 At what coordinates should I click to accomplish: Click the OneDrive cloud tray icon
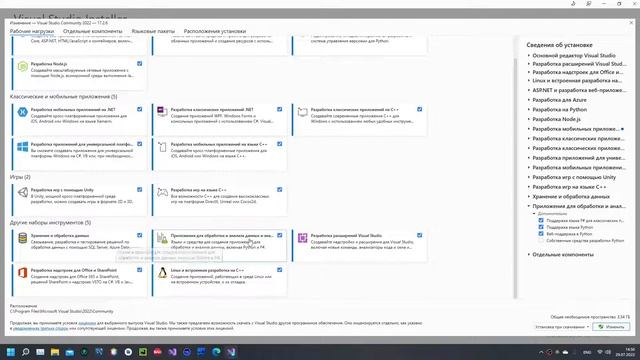click(x=565, y=352)
